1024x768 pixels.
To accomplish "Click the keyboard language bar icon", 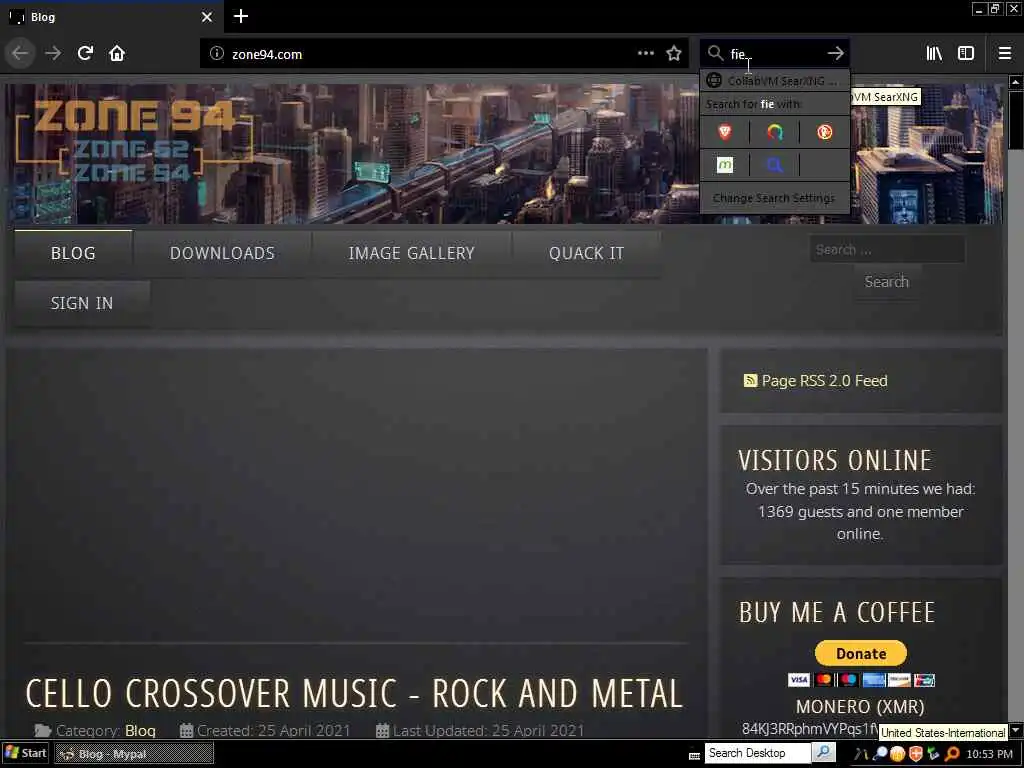I will 694,755.
